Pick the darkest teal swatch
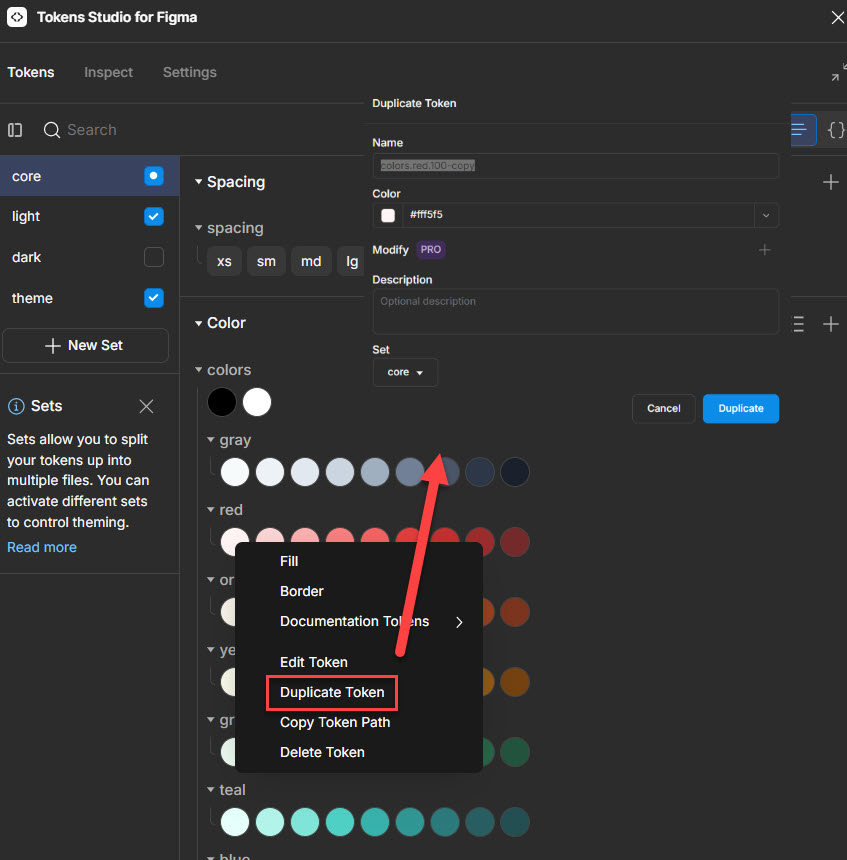This screenshot has width=847, height=860. click(515, 822)
